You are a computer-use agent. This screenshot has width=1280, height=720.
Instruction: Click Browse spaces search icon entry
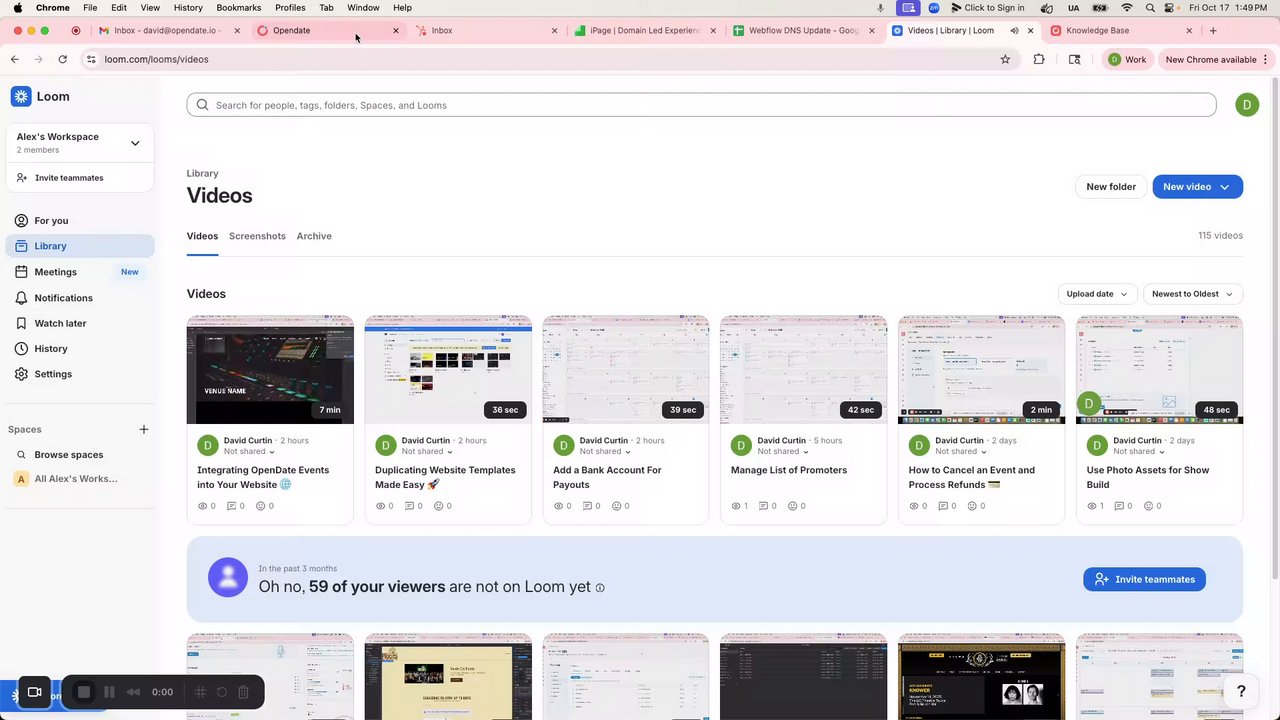point(21,455)
